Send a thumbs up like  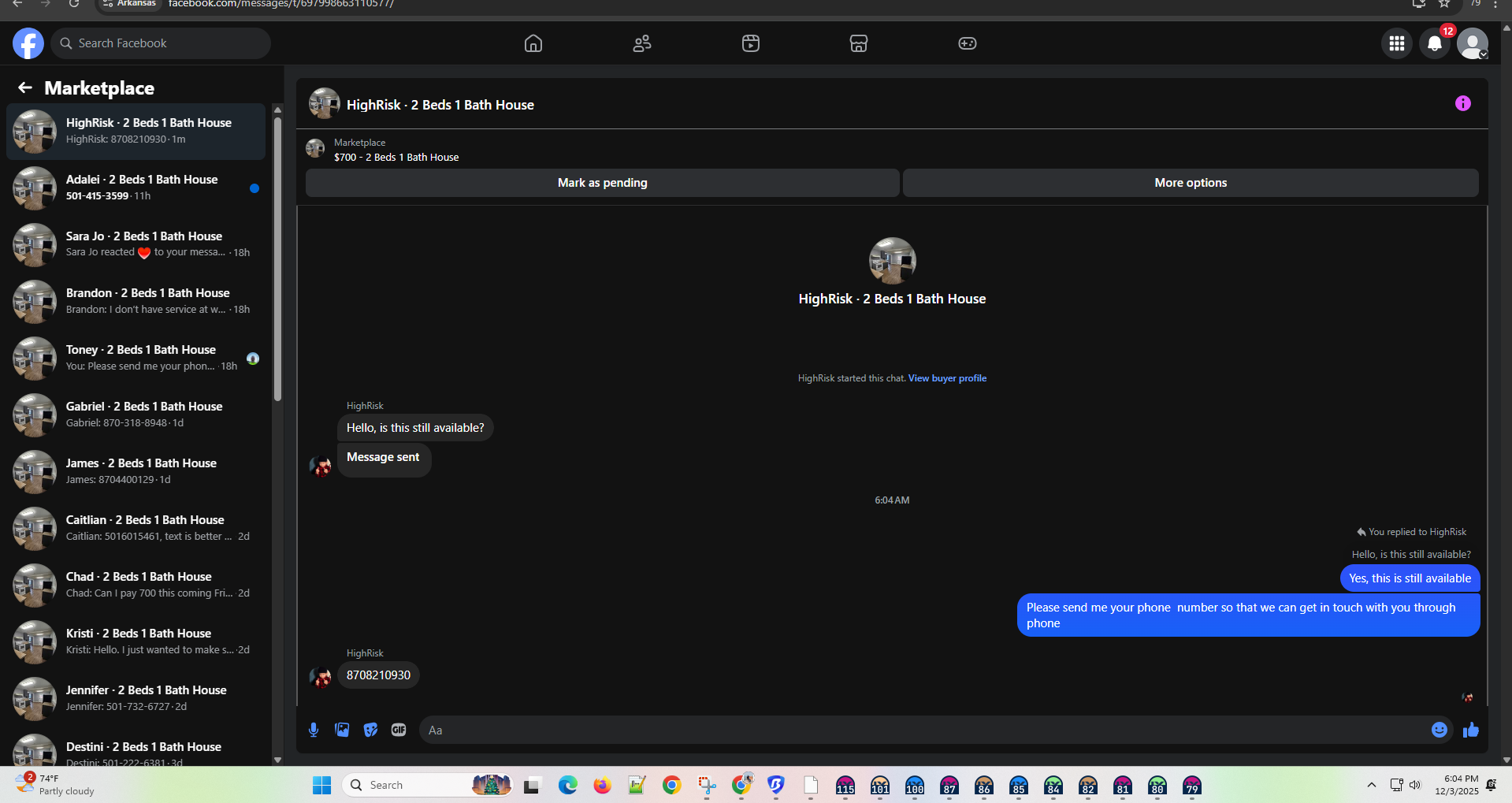point(1471,730)
